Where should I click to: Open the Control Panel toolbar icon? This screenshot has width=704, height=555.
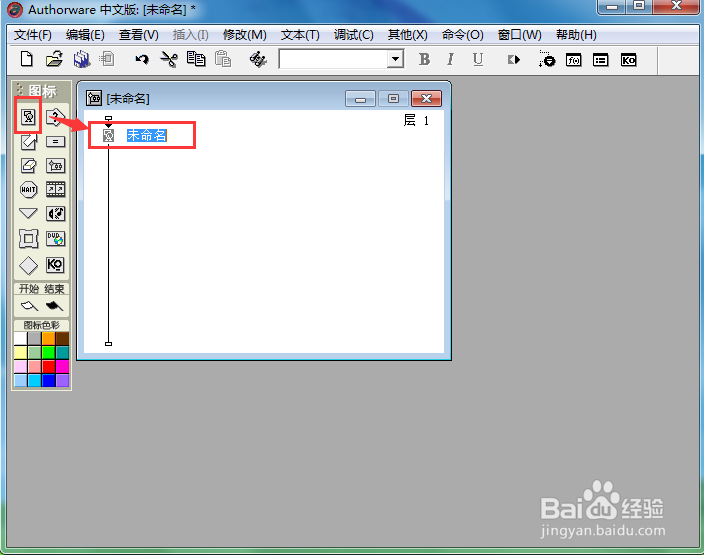tap(546, 59)
